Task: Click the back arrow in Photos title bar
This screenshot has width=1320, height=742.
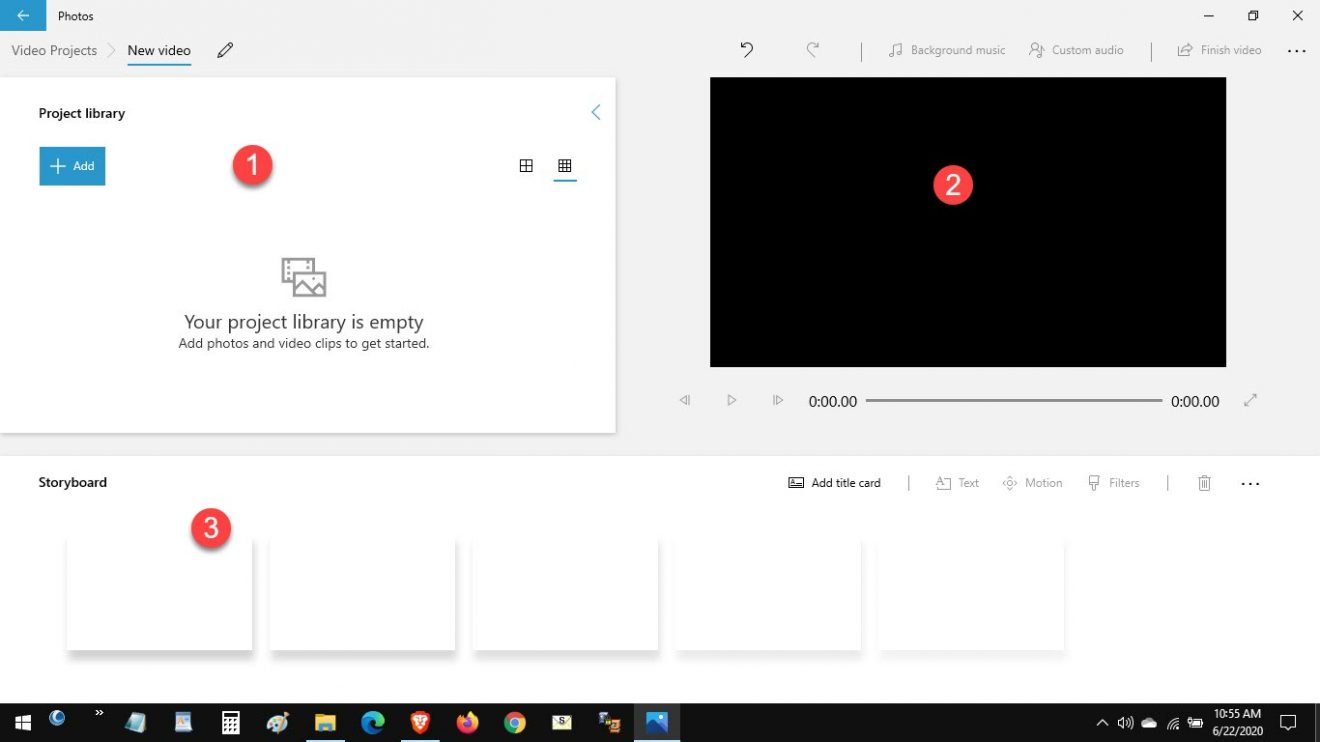Action: [x=23, y=16]
